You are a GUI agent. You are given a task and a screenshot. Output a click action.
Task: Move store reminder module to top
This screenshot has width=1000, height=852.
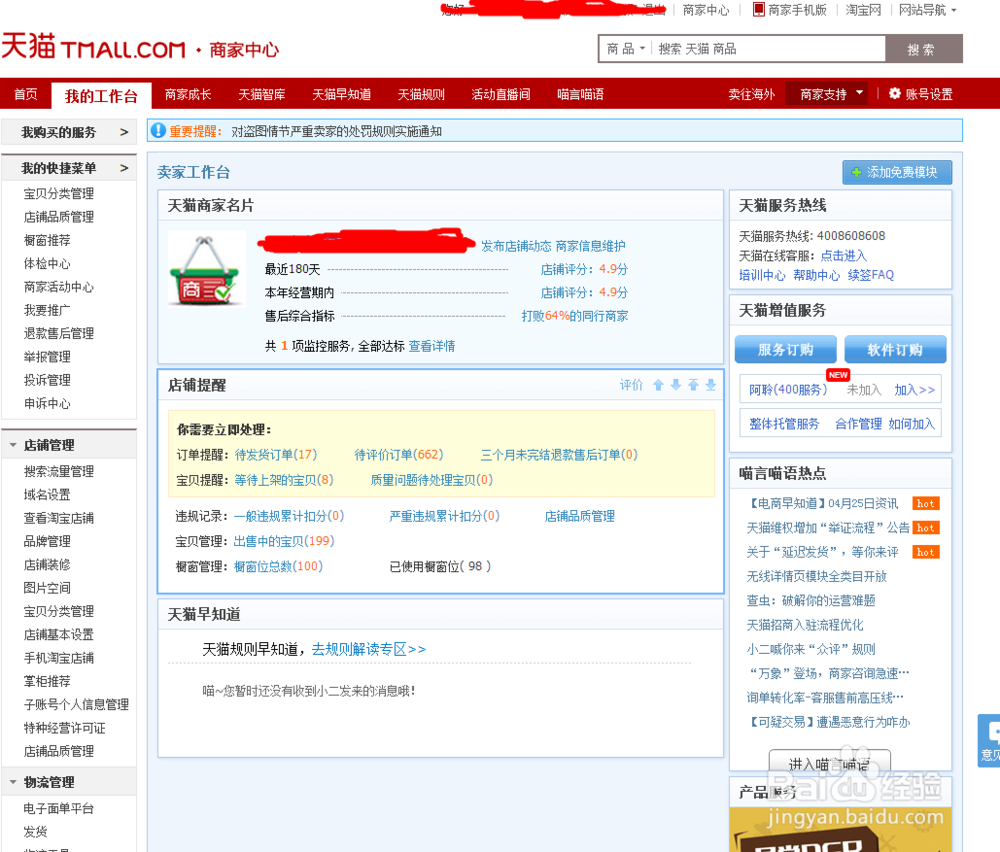[x=693, y=385]
